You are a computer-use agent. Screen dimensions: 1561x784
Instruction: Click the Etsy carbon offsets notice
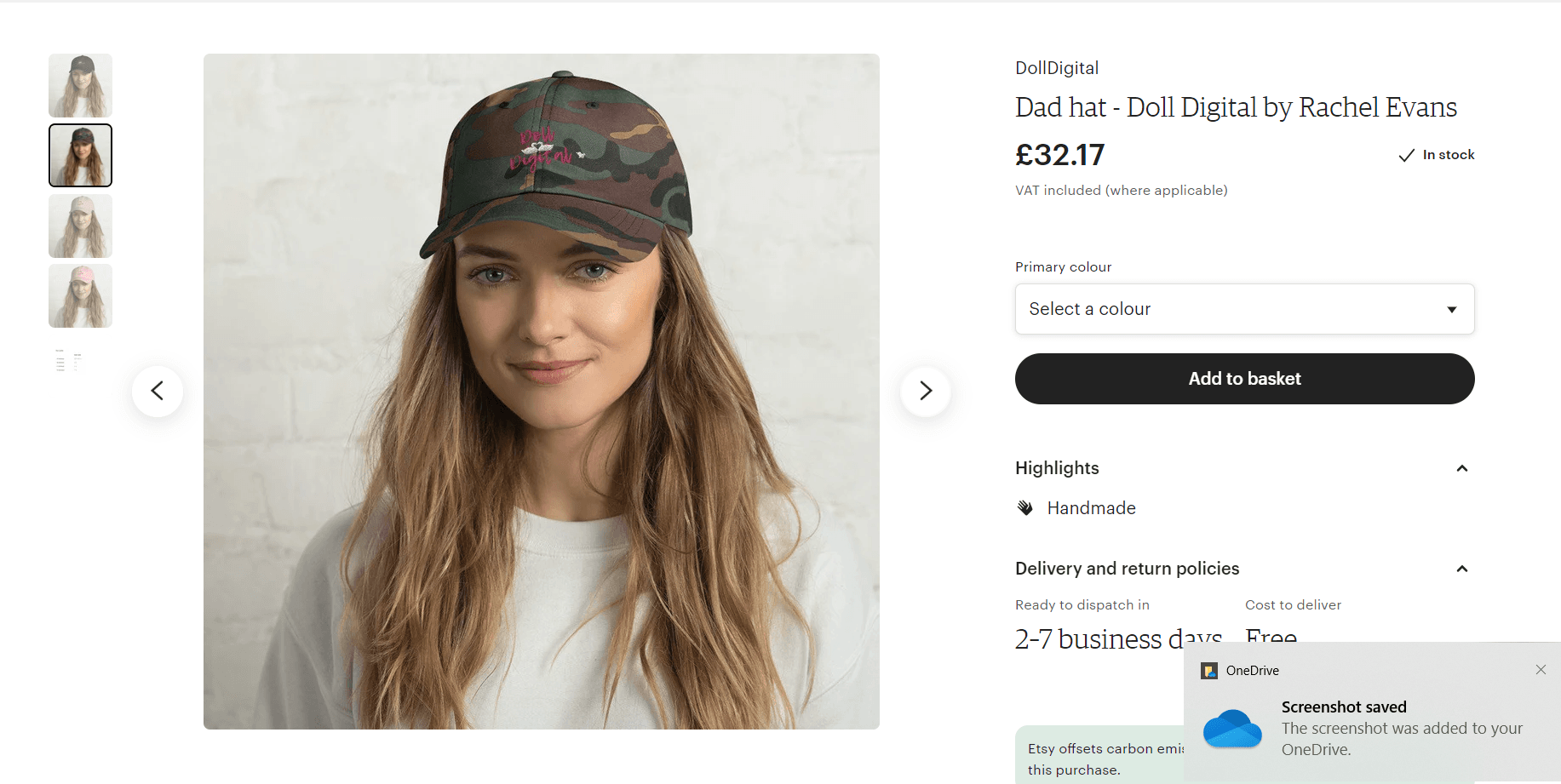click(x=1099, y=758)
